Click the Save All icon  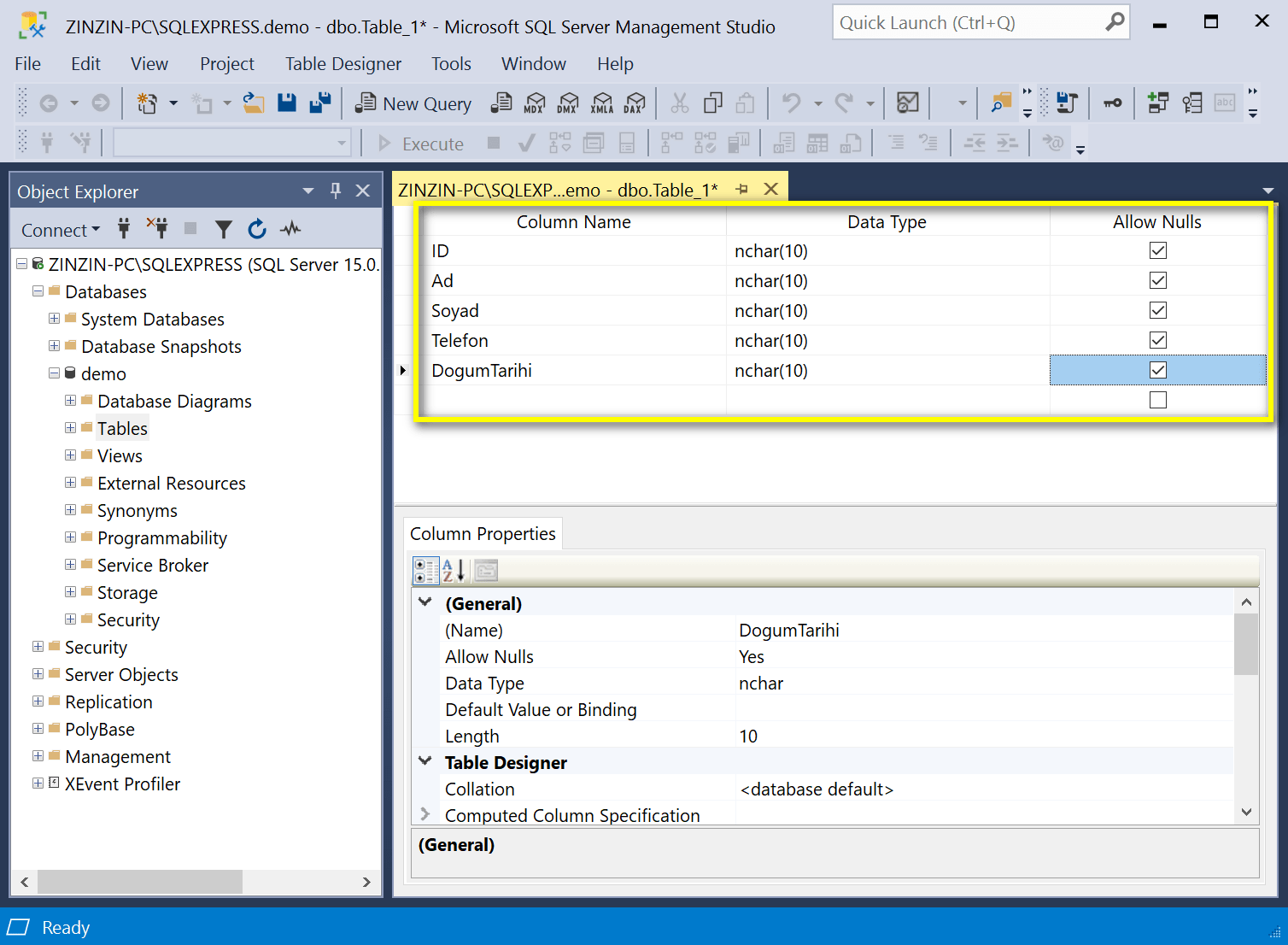coord(320,103)
